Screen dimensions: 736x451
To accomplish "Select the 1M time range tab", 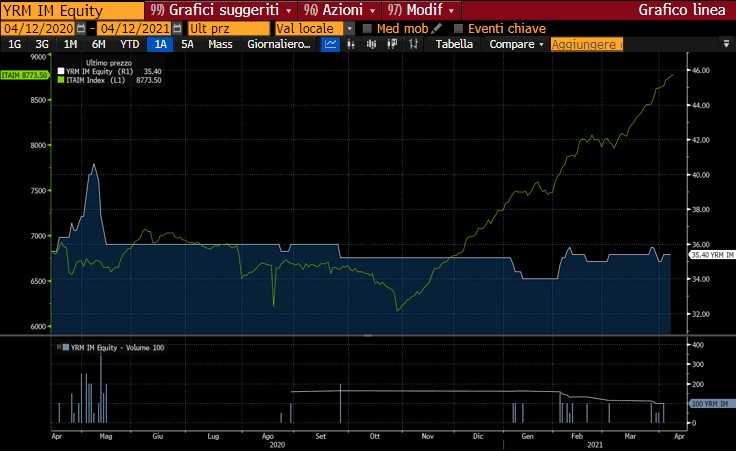I will coord(70,44).
